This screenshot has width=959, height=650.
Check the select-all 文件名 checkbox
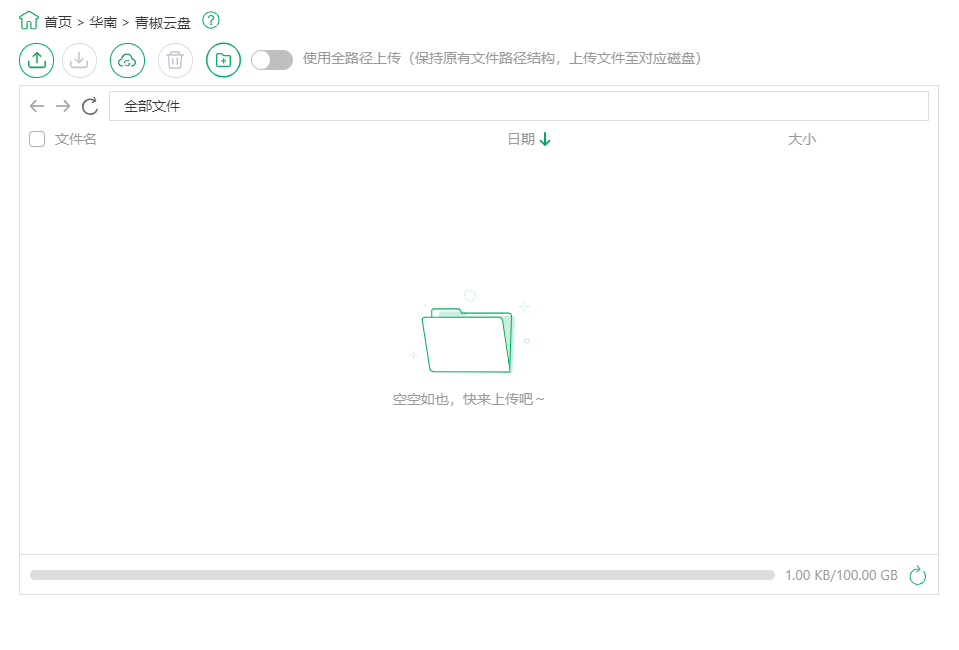coord(37,139)
